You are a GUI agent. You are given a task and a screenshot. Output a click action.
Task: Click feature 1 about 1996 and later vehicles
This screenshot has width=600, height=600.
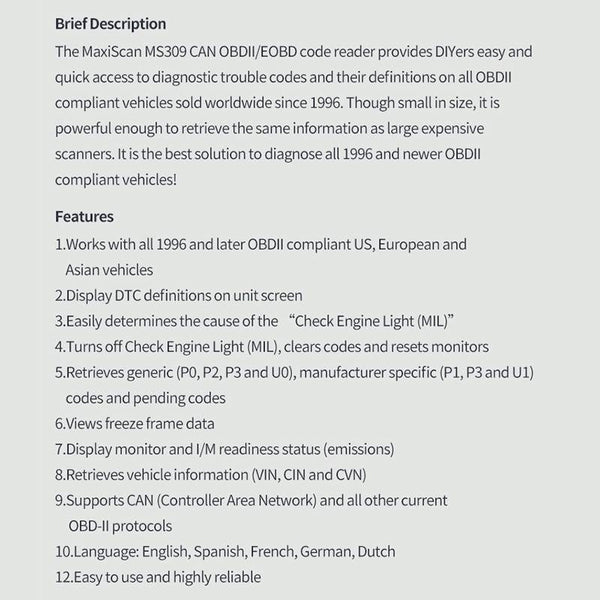[261, 244]
